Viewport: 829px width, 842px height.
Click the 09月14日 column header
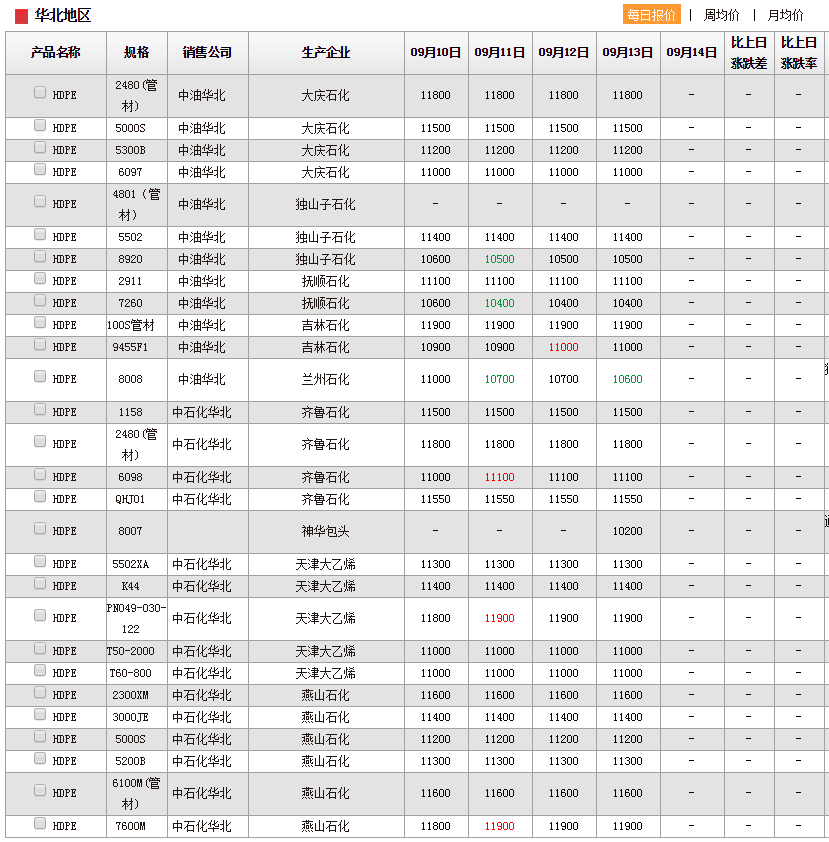(x=692, y=53)
